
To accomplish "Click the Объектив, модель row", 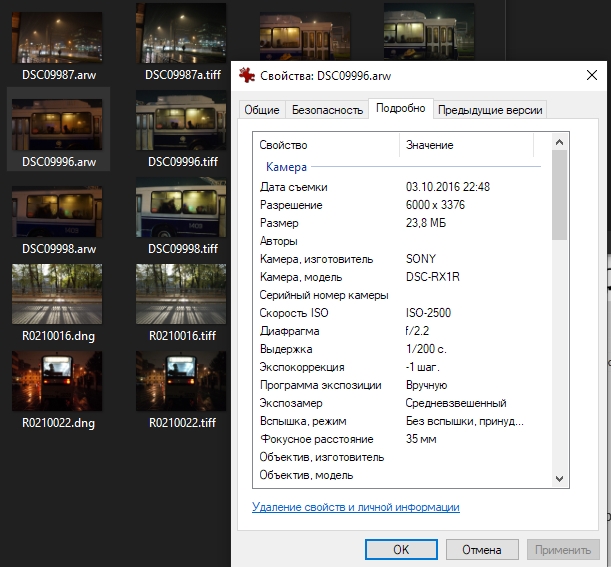I will click(x=400, y=475).
